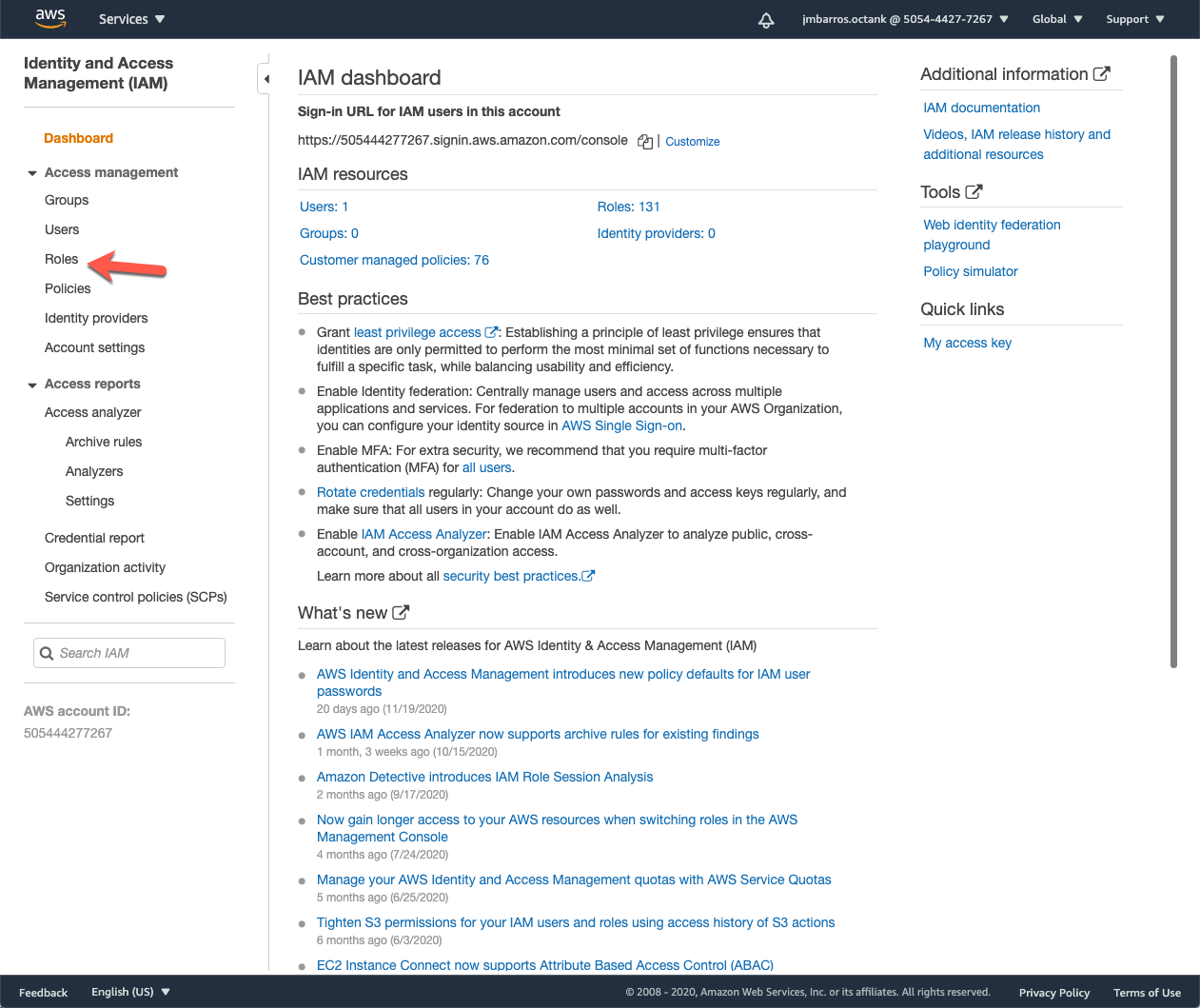This screenshot has width=1200, height=1008.
Task: Click the Customize sign-in URL link
Action: pyautogui.click(x=692, y=142)
